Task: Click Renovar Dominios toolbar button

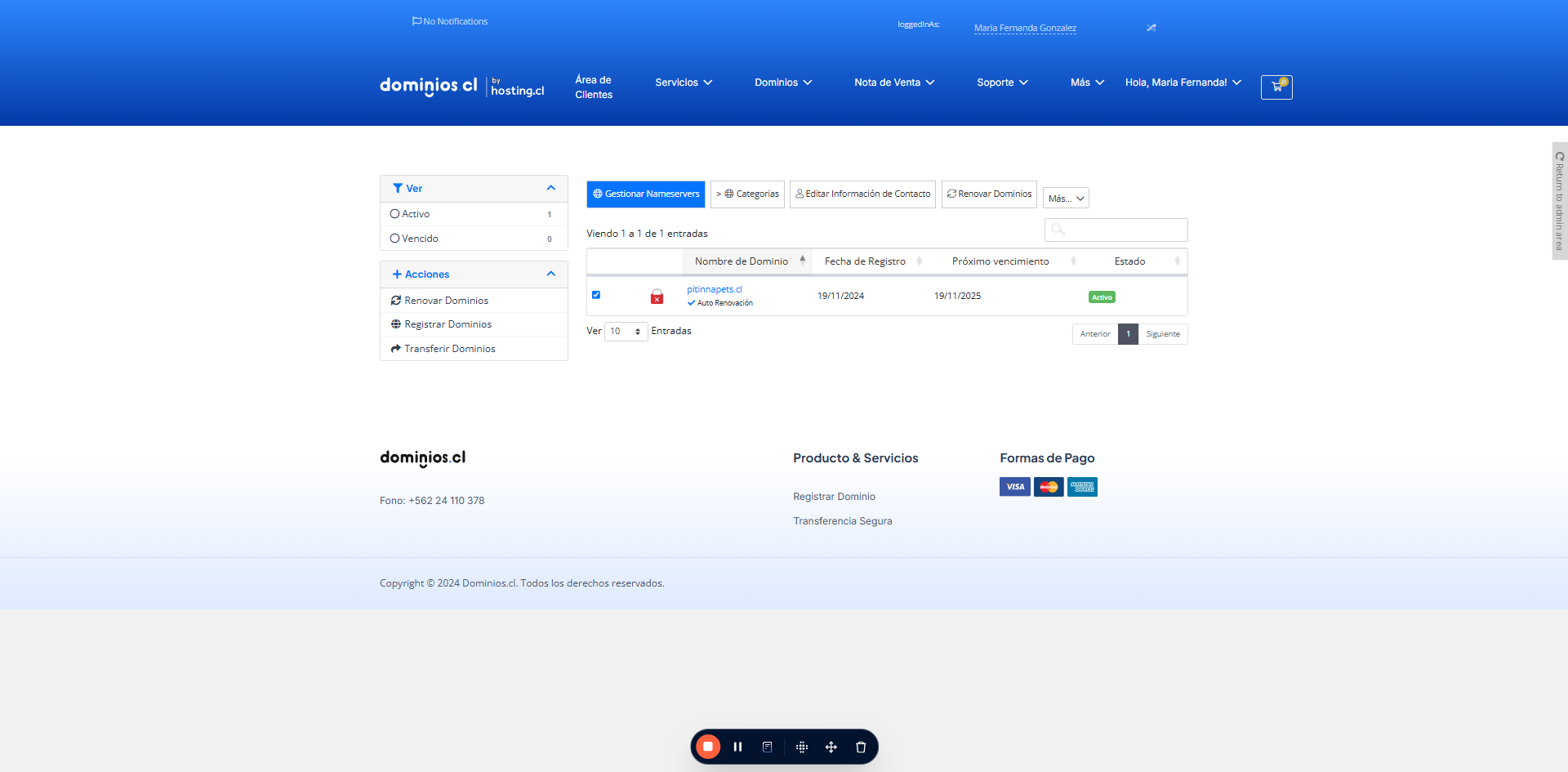Action: point(989,194)
